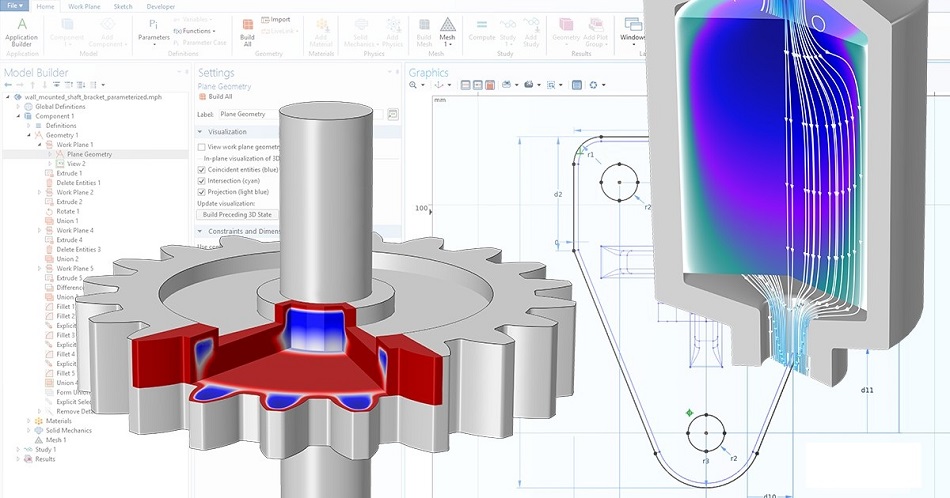Click the Variables ribbon button
950x498 pixels.
[194, 19]
